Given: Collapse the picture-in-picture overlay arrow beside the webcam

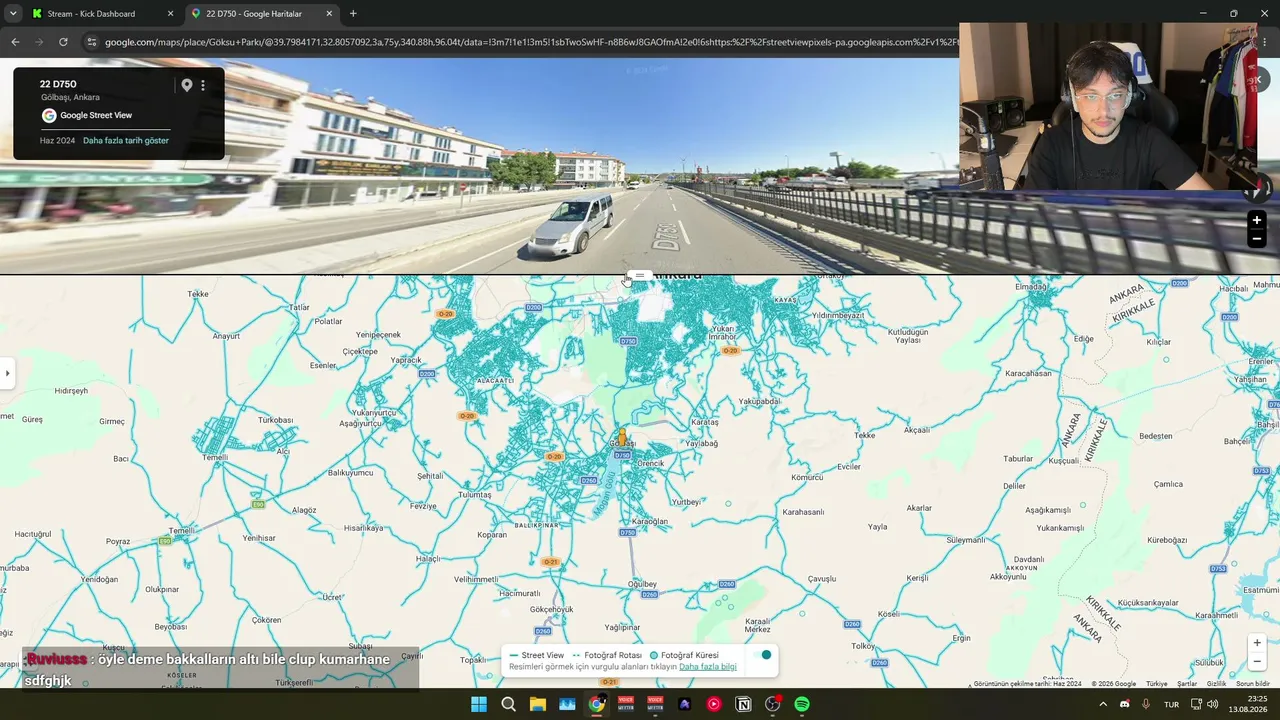Looking at the screenshot, I should pyautogui.click(x=1259, y=80).
